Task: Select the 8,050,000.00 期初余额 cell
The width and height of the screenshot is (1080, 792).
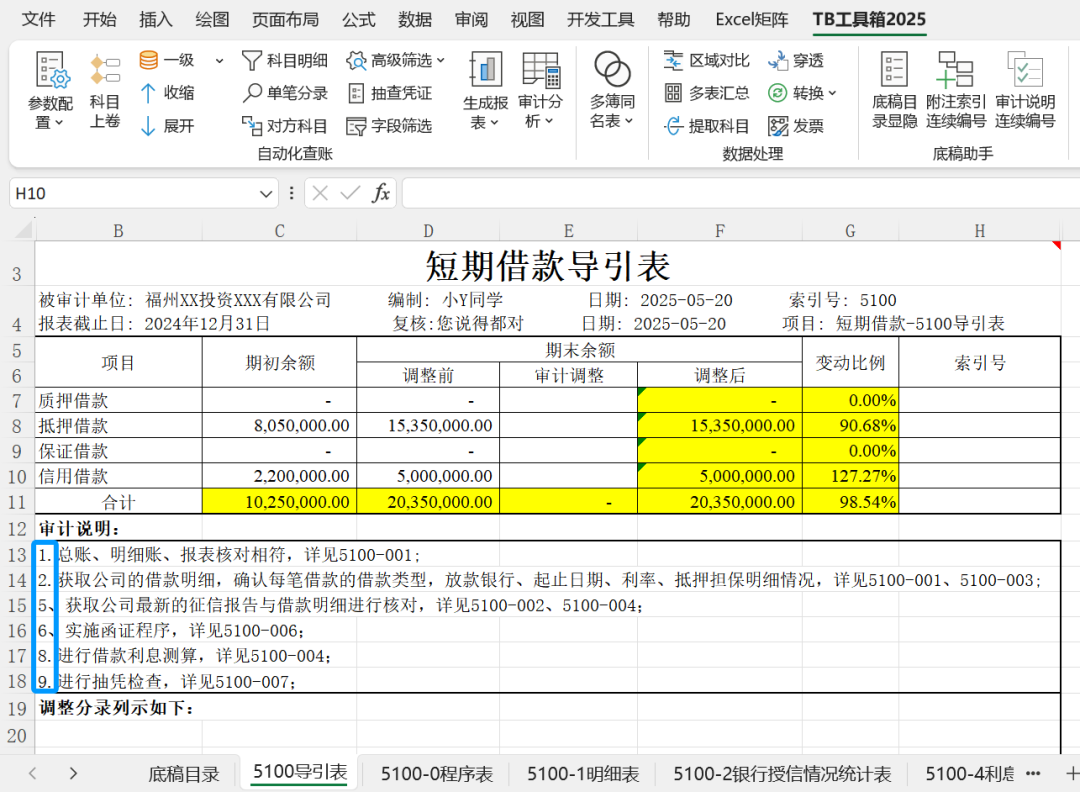Action: click(x=280, y=426)
